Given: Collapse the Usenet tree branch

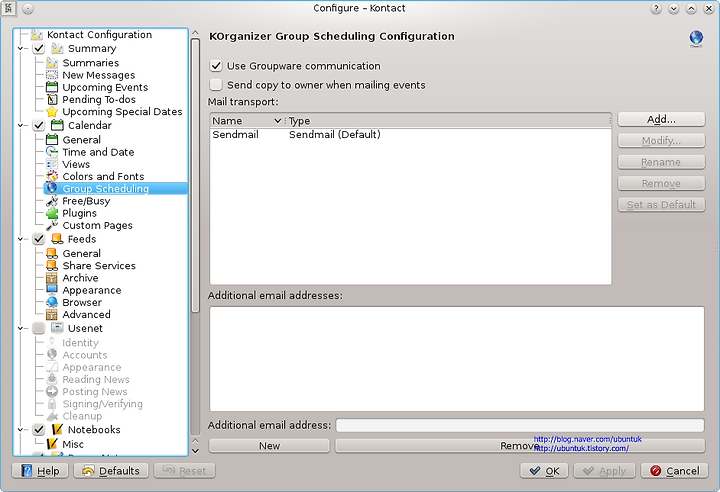Looking at the screenshot, I should (20, 328).
